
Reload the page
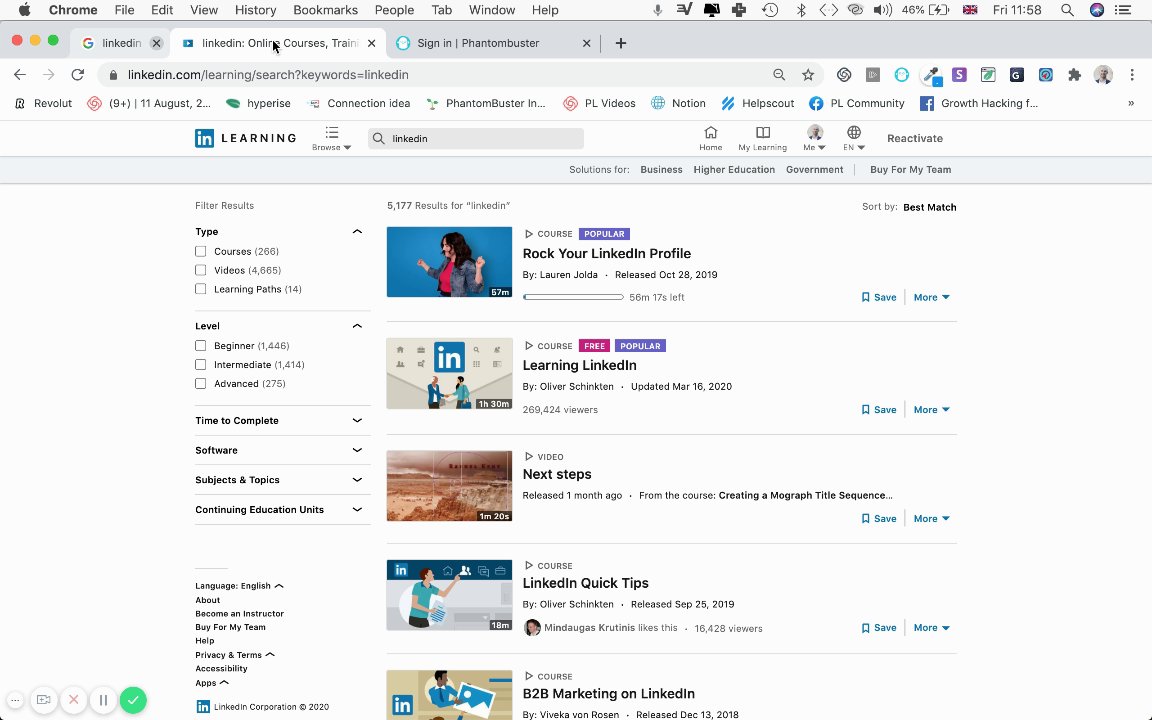tap(77, 74)
